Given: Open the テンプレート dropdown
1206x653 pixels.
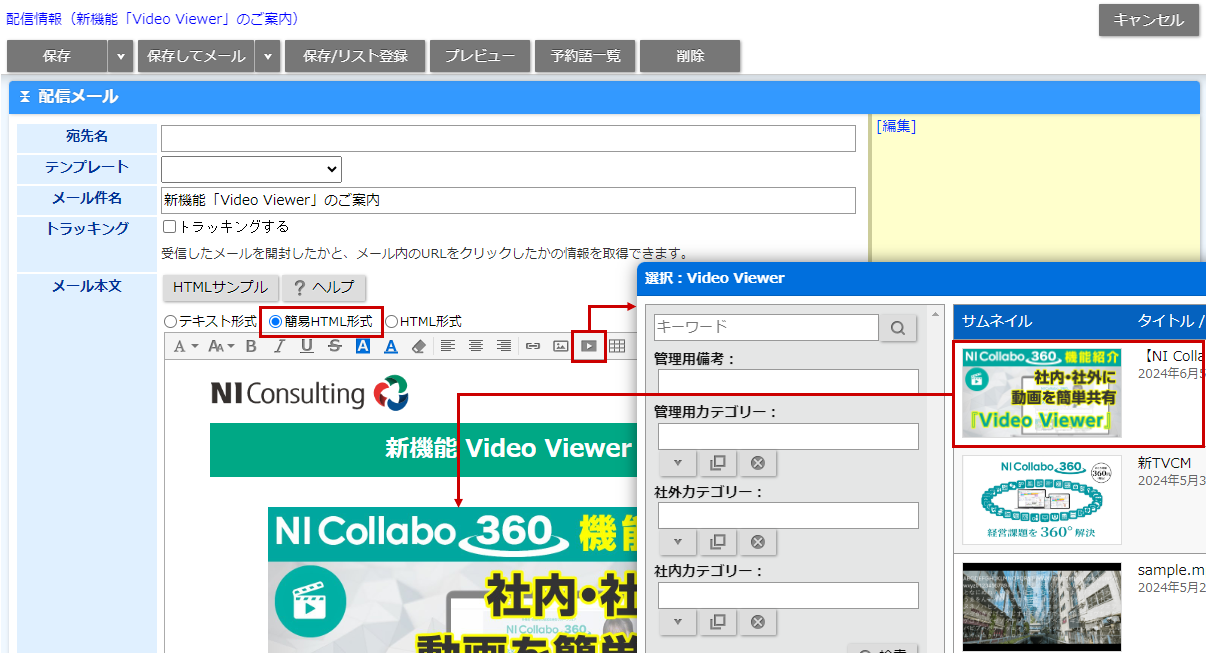Looking at the screenshot, I should click(251, 169).
